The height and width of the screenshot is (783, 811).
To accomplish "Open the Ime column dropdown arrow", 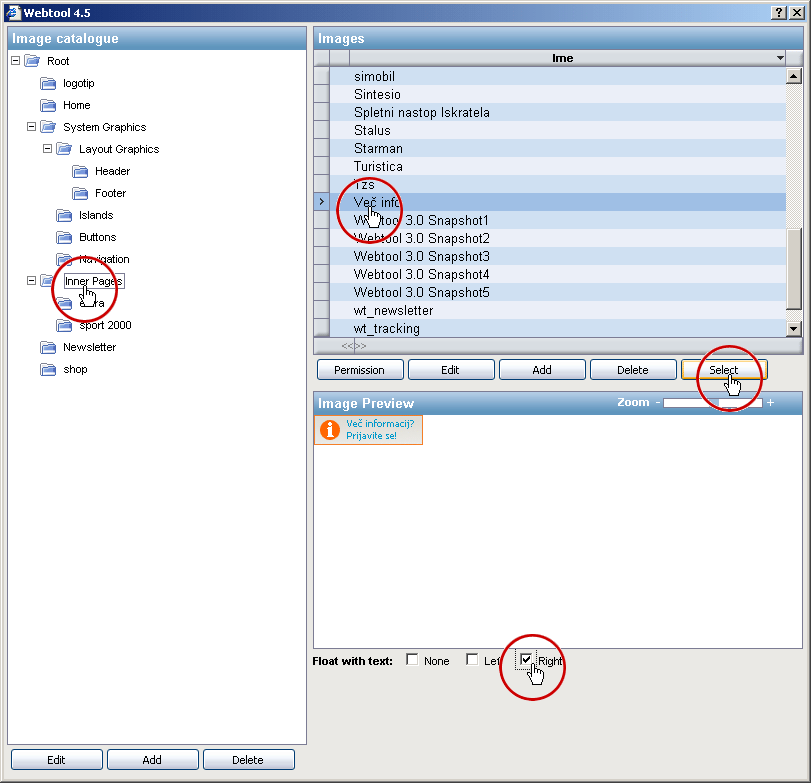I will [x=779, y=58].
